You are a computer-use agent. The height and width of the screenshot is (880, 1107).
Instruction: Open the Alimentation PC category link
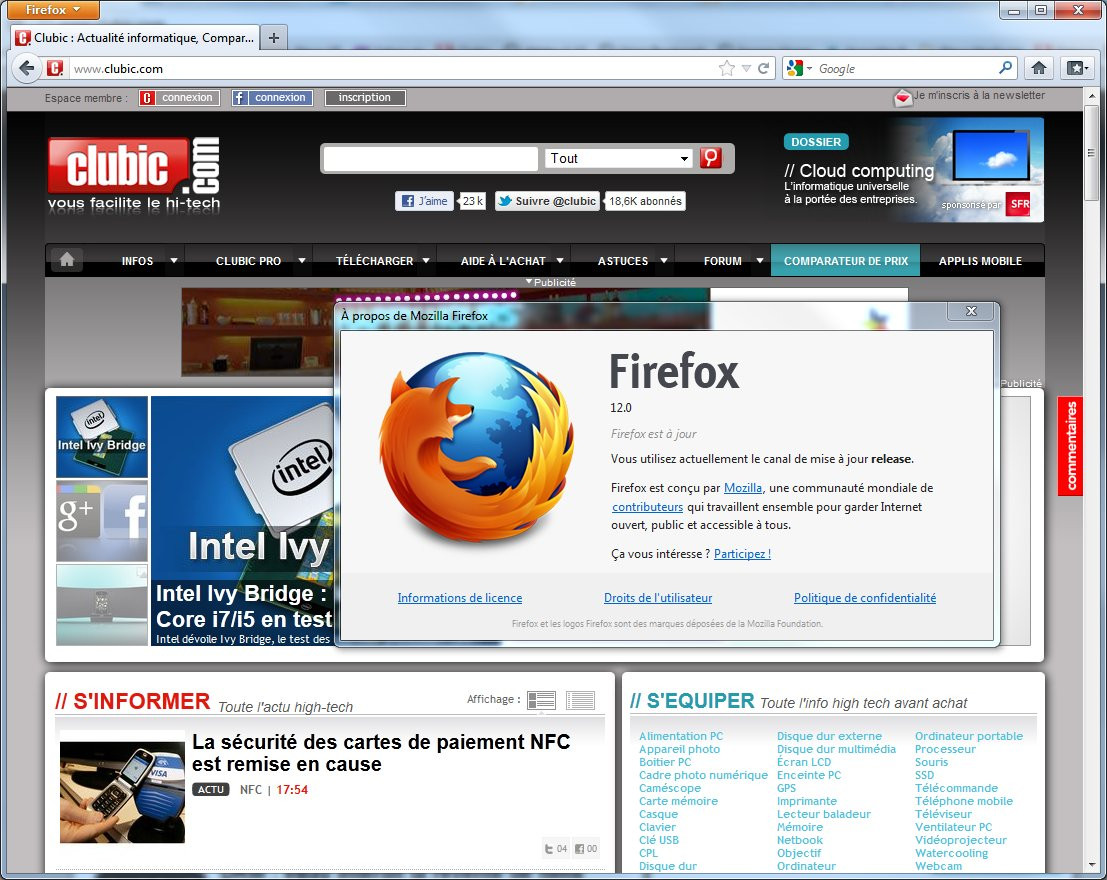coord(681,736)
